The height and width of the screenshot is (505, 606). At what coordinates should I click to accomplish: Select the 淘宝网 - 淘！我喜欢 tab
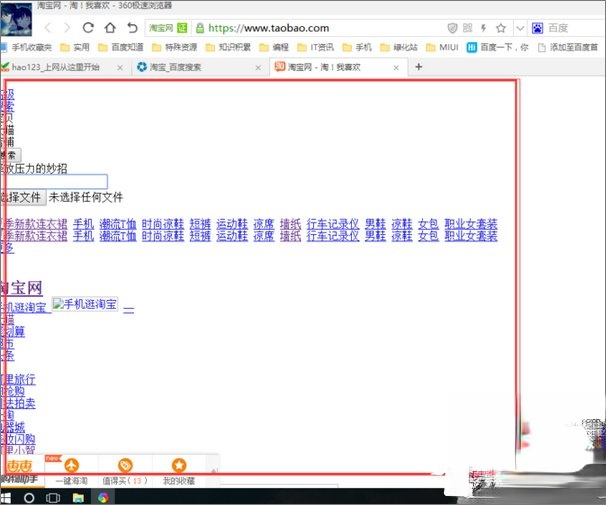point(324,67)
